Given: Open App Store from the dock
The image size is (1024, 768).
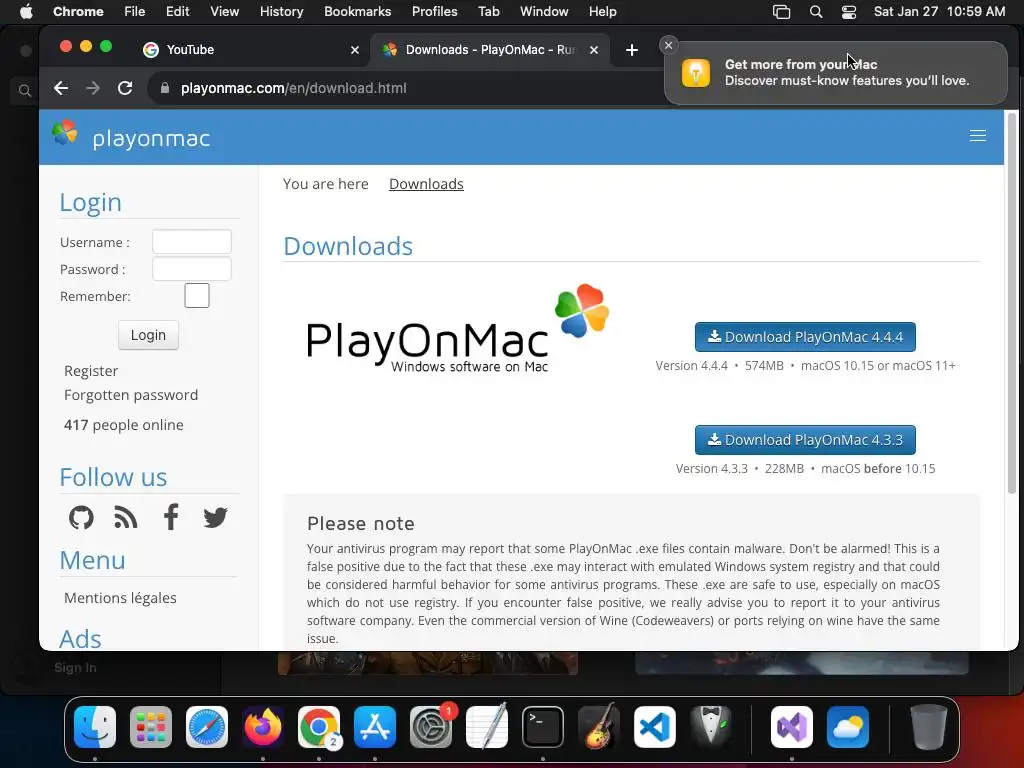Looking at the screenshot, I should tap(375, 727).
